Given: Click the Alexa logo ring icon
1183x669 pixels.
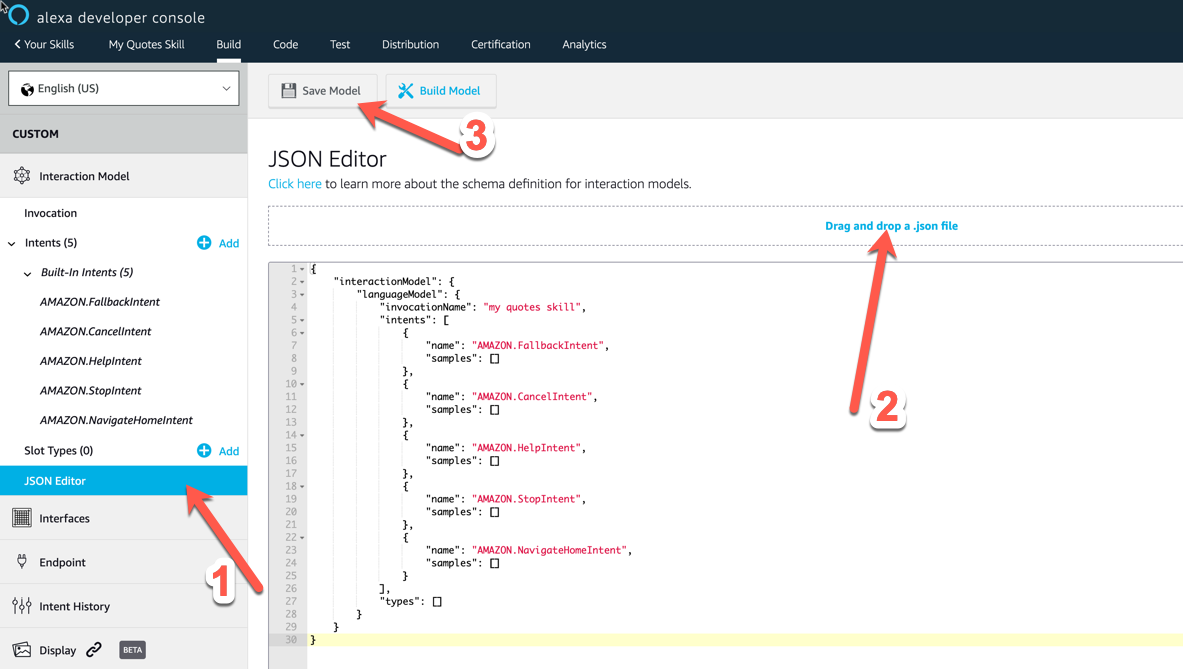Looking at the screenshot, I should click(18, 15).
